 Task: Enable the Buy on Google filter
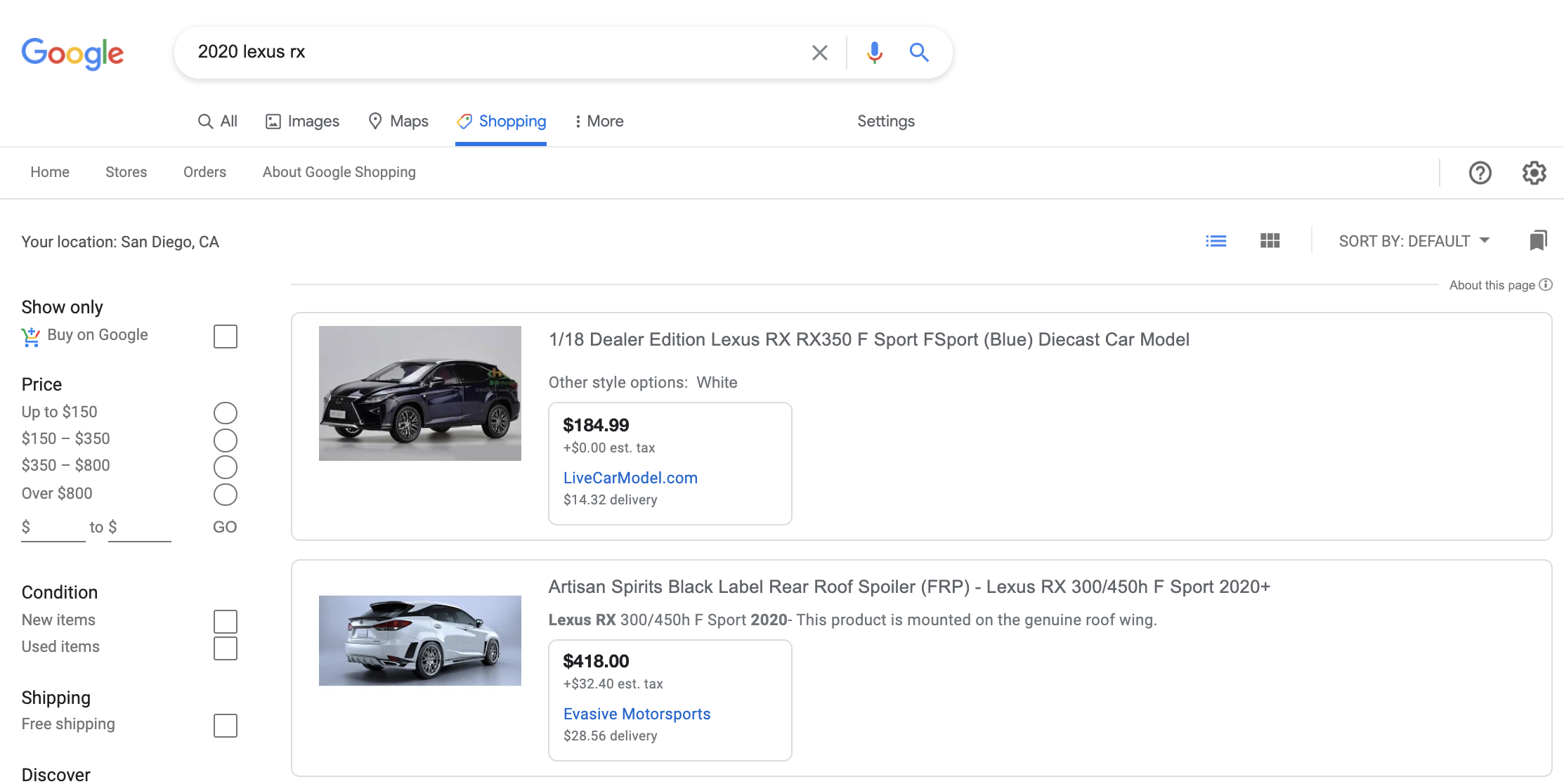pos(225,337)
